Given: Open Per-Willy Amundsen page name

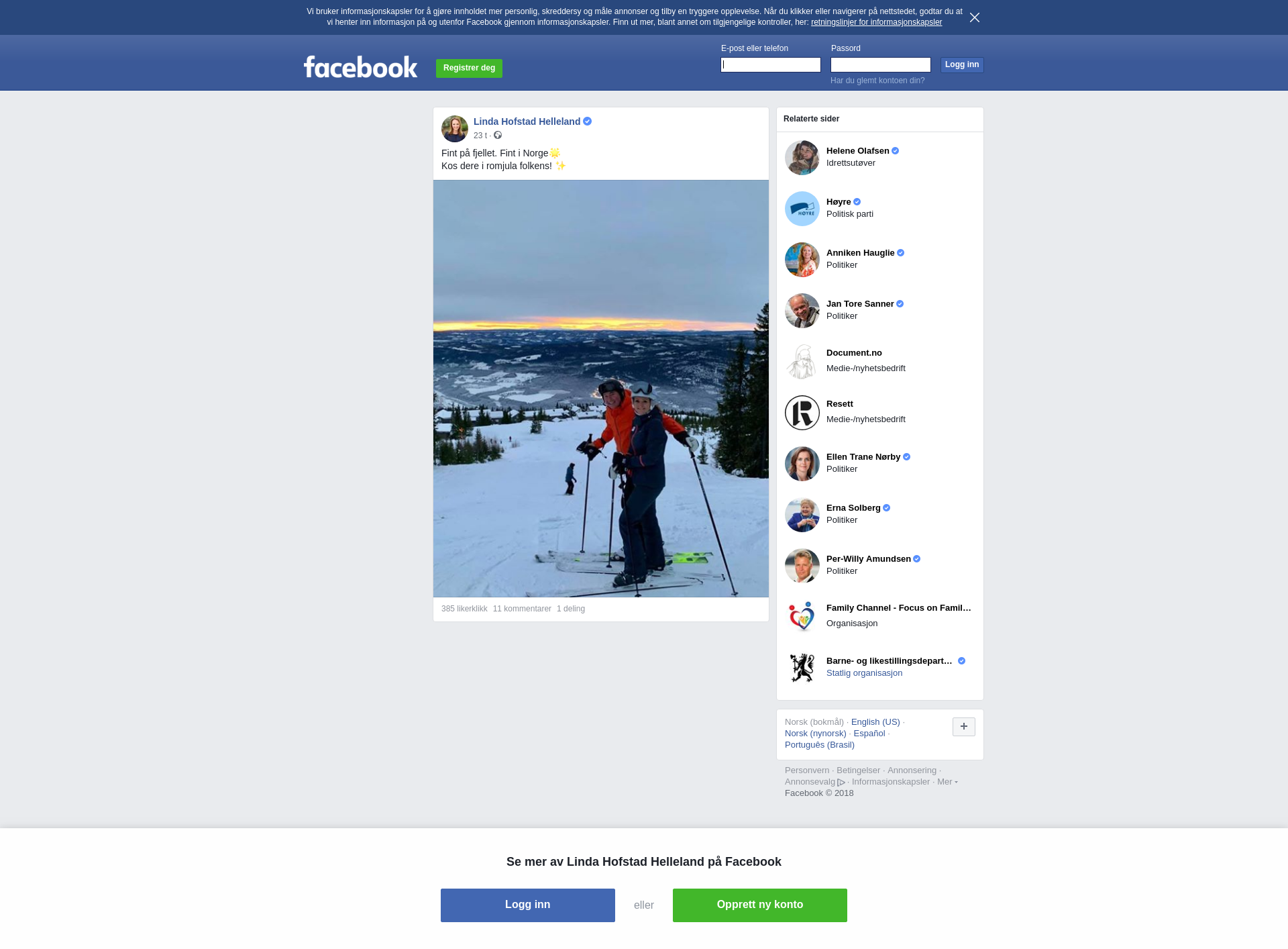Looking at the screenshot, I should click(x=869, y=559).
